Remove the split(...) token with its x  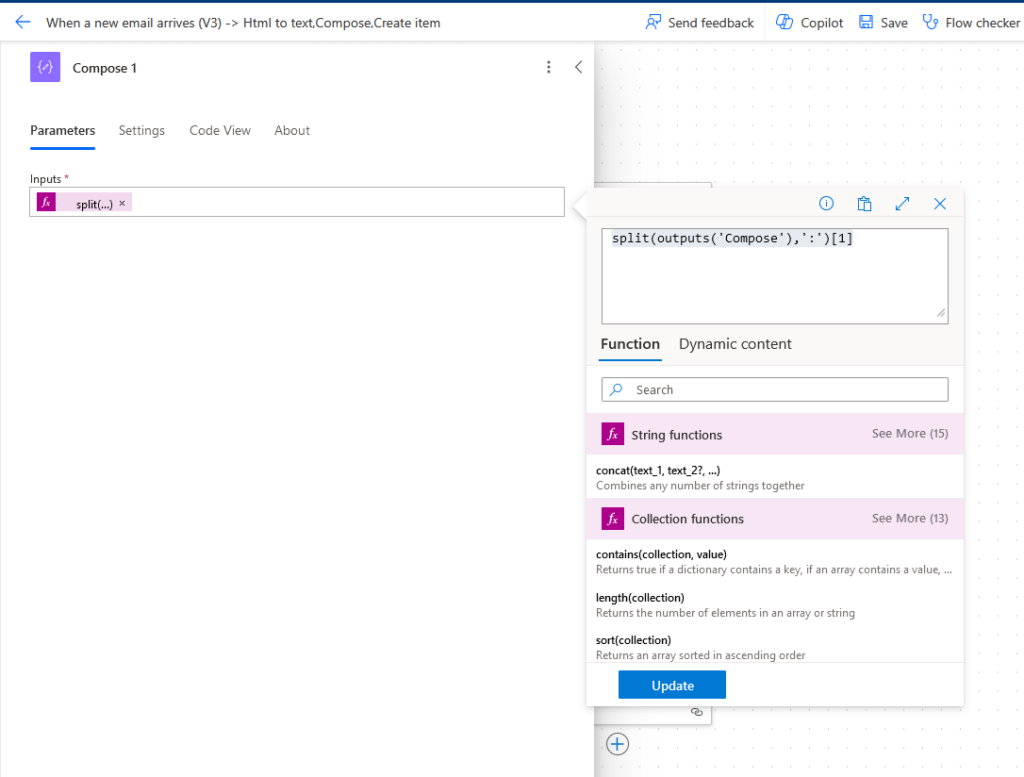(x=122, y=204)
